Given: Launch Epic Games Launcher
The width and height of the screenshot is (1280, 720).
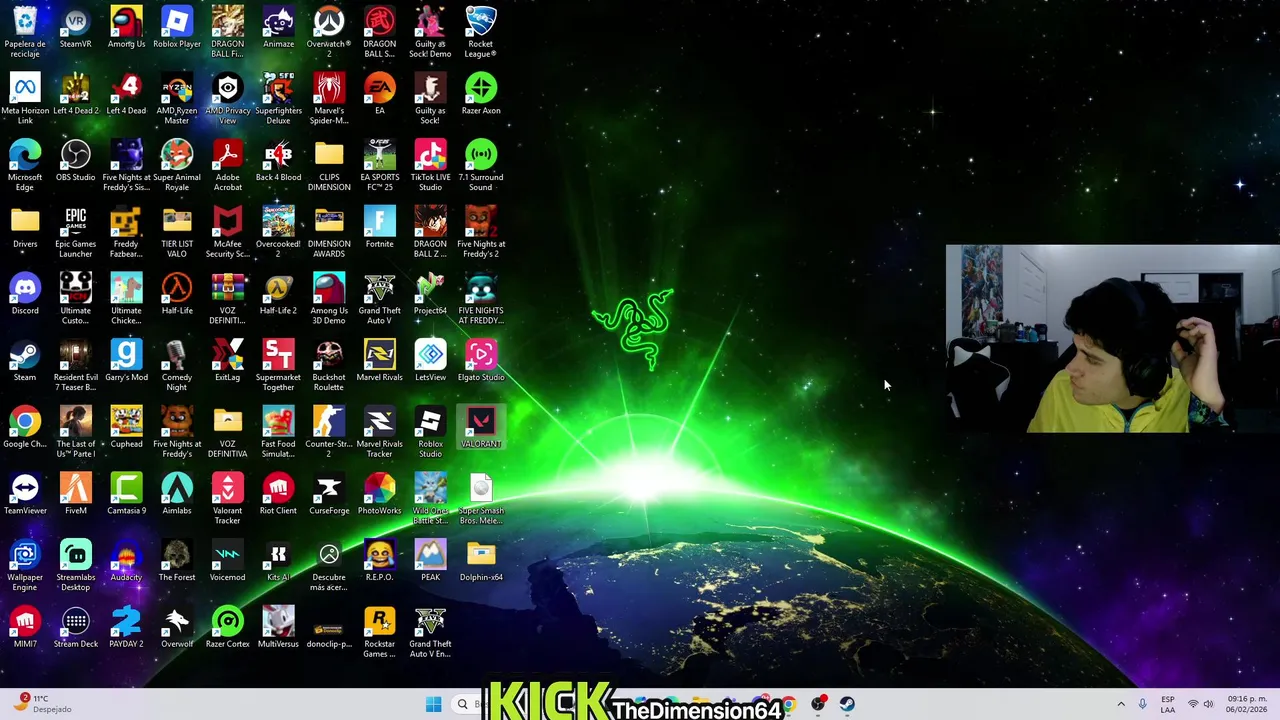Looking at the screenshot, I should 76,232.
